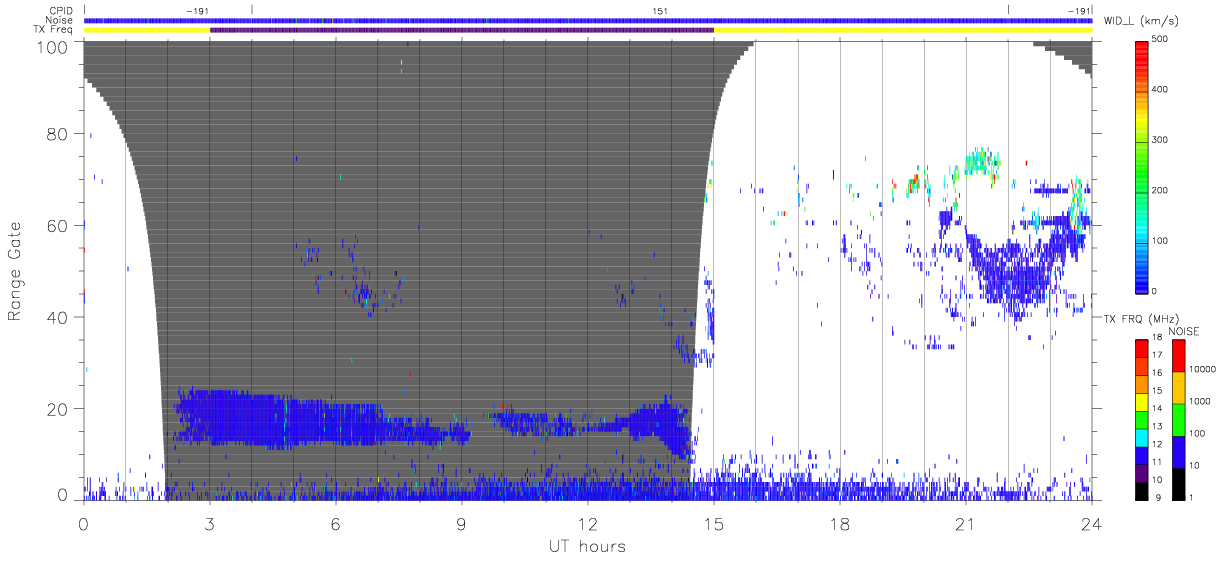Click the 10000 label on NOISE legend
1228x567 pixels.
pos(1204,369)
